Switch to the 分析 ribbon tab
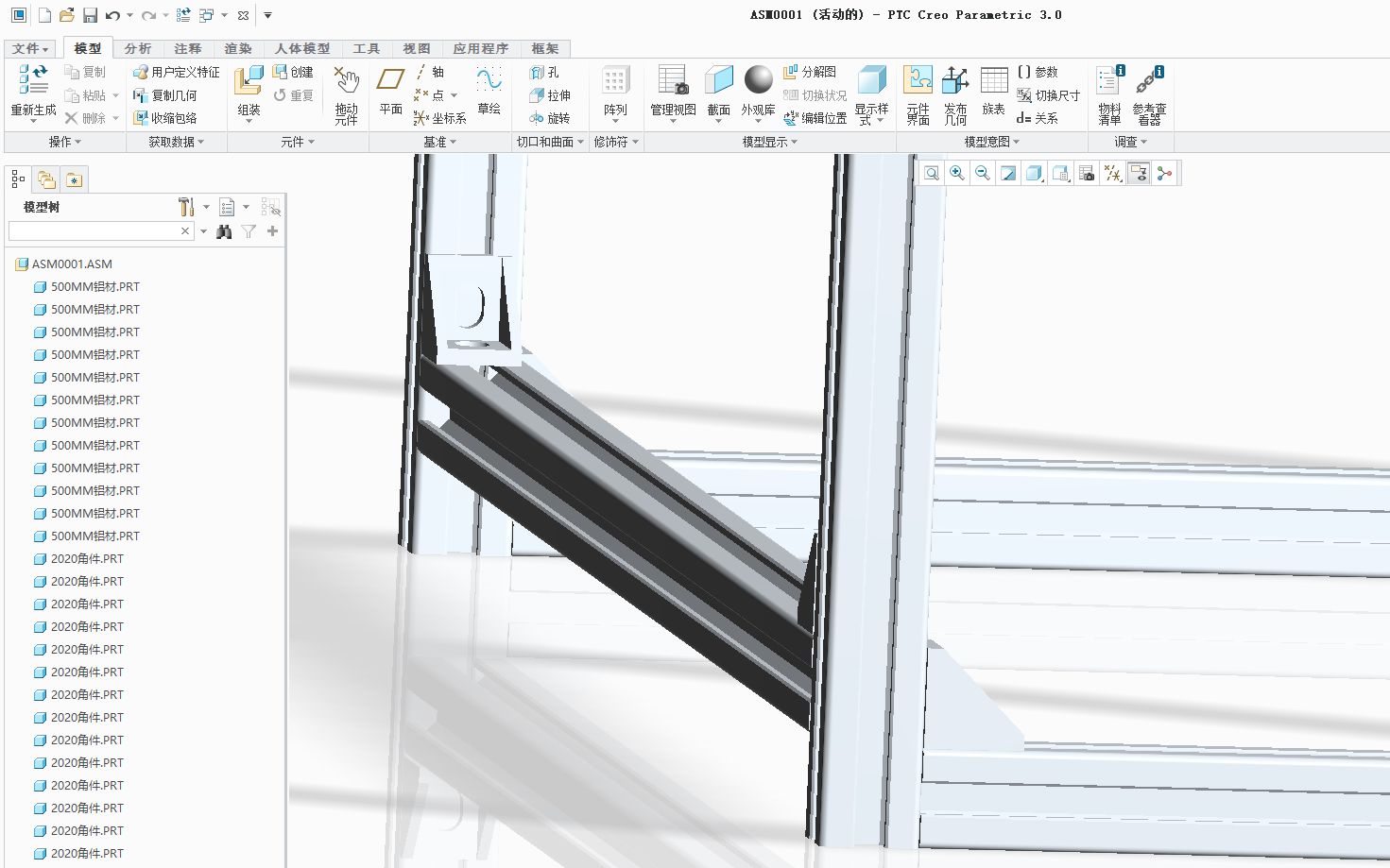 [x=137, y=48]
